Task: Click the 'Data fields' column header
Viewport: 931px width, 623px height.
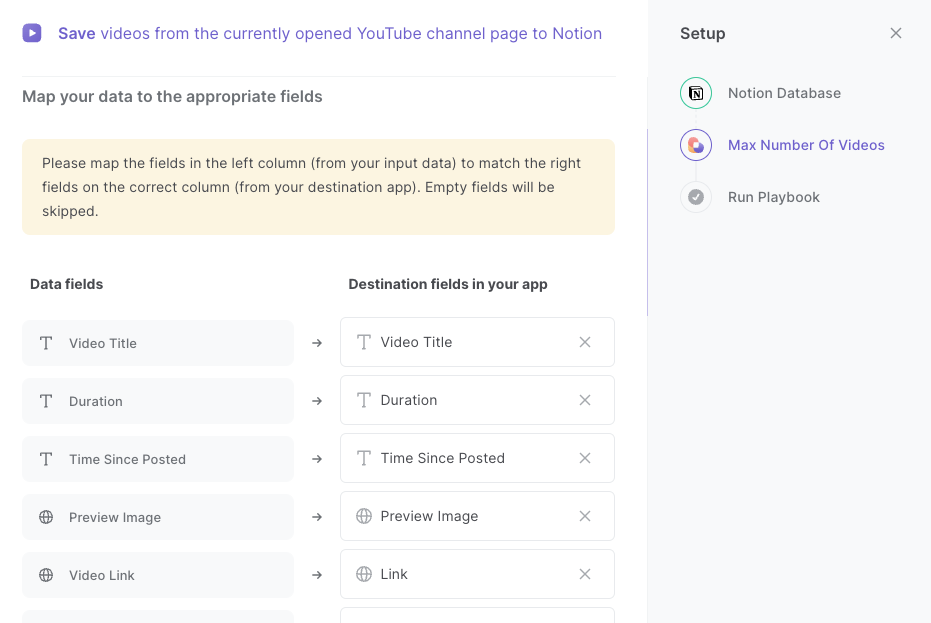Action: (66, 284)
